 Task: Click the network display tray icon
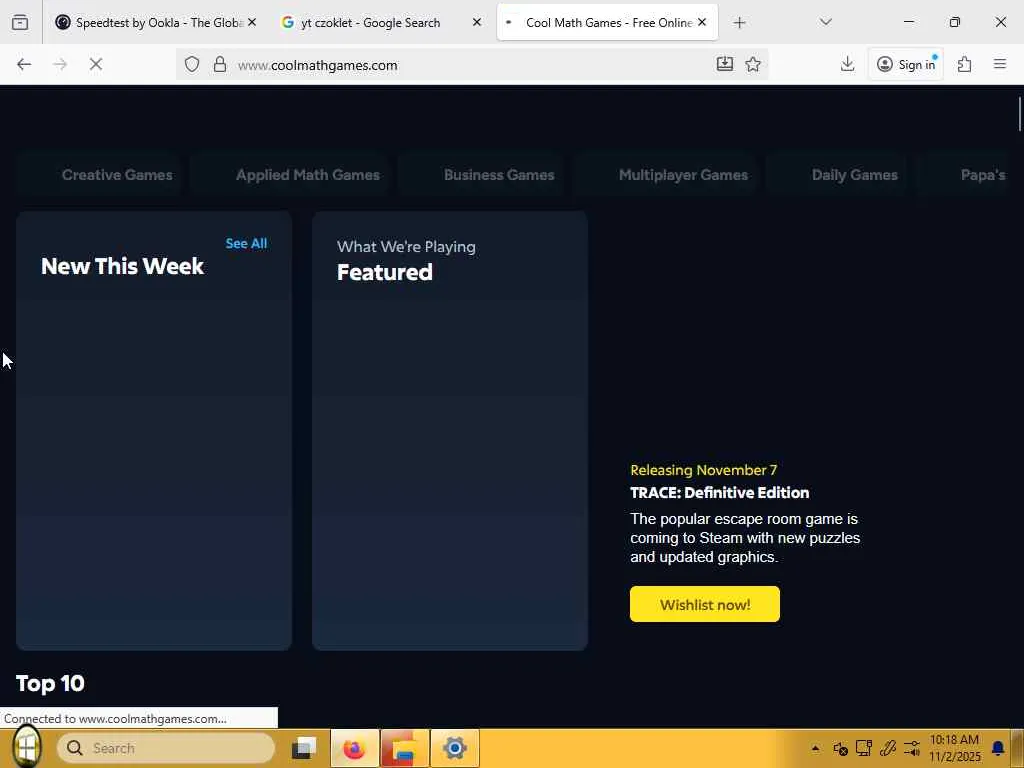(864, 748)
